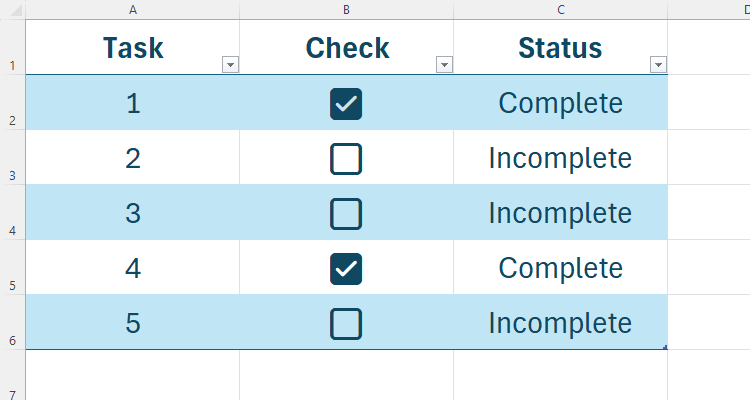Click the table resize handle at bottom-right corner

point(665,347)
